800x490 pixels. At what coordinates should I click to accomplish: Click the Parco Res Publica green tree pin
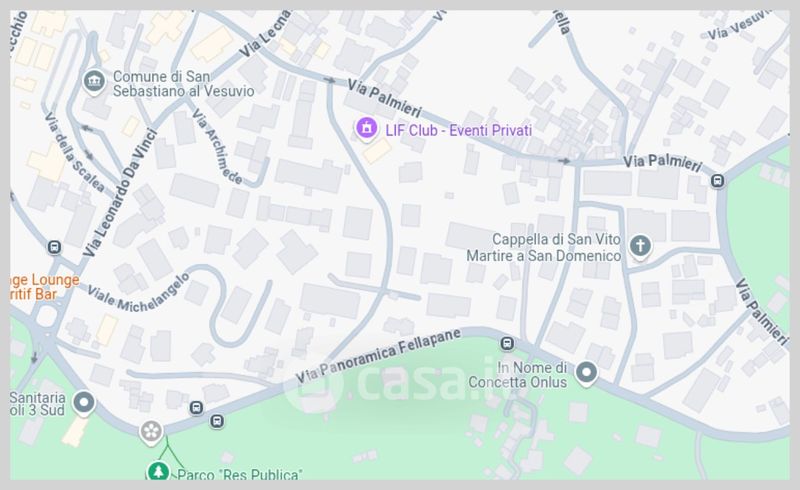point(158,471)
